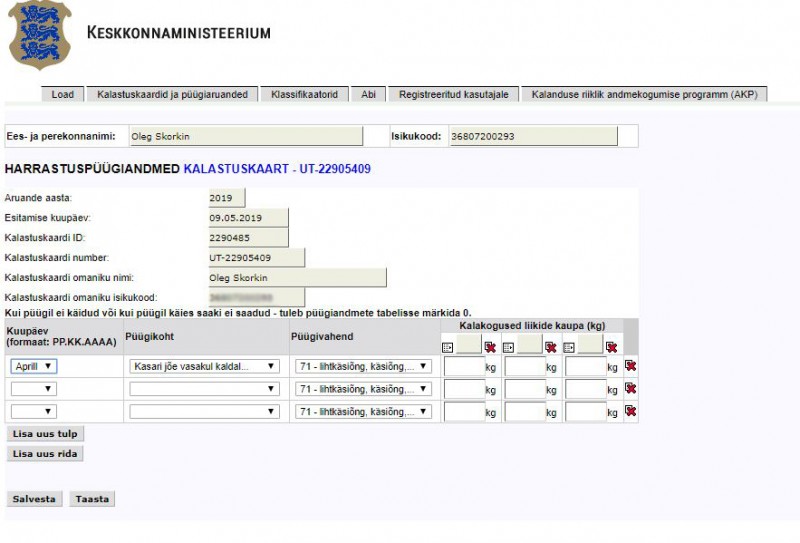Click second kg input in the Aprill row

click(x=525, y=366)
